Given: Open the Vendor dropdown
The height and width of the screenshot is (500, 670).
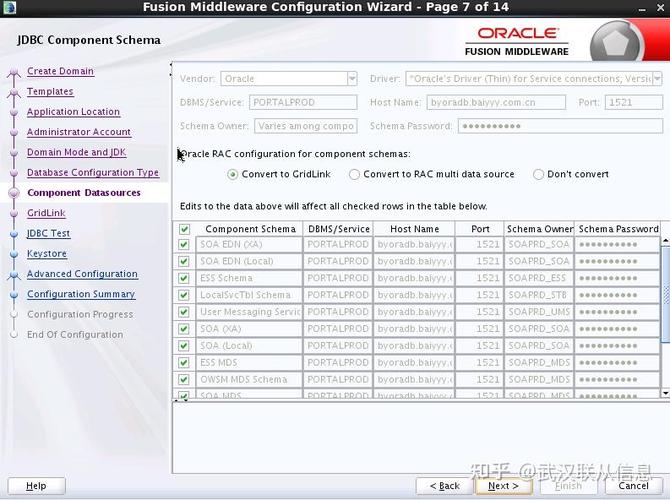Looking at the screenshot, I should click(352, 79).
